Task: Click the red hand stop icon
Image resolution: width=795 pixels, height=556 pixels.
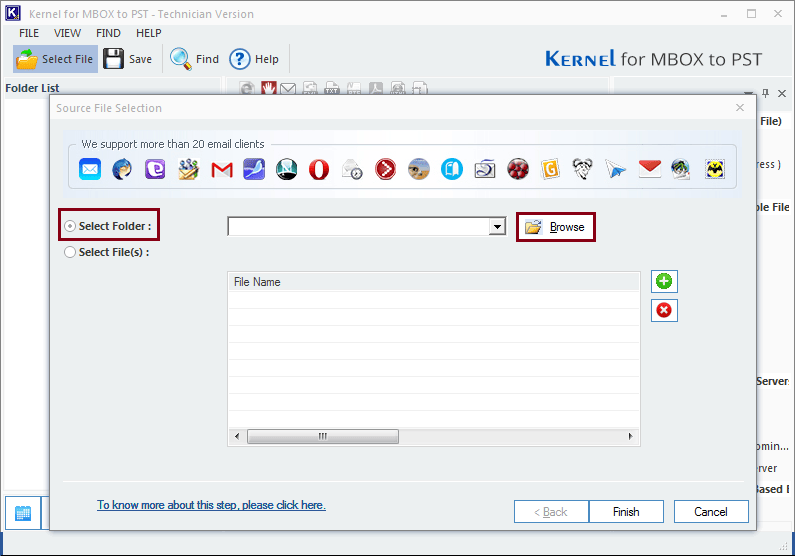Action: click(269, 89)
